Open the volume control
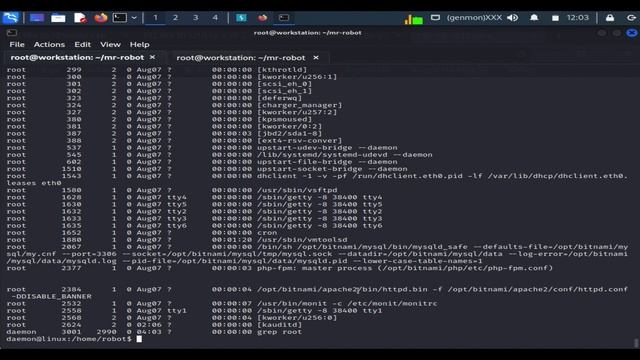Screen dimensions: 640x360 (x=513, y=18)
